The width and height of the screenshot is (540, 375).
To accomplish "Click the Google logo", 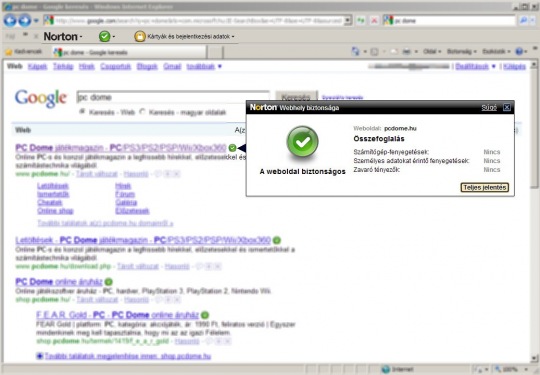I will [x=41, y=98].
